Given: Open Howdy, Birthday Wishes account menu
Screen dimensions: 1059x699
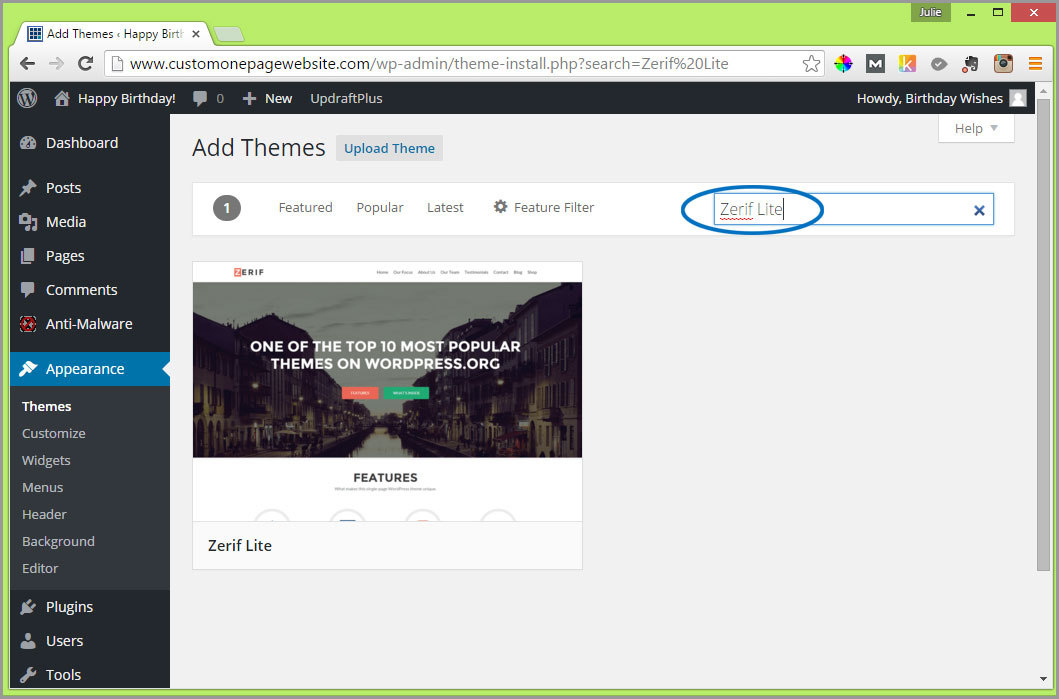Looking at the screenshot, I should point(941,99).
